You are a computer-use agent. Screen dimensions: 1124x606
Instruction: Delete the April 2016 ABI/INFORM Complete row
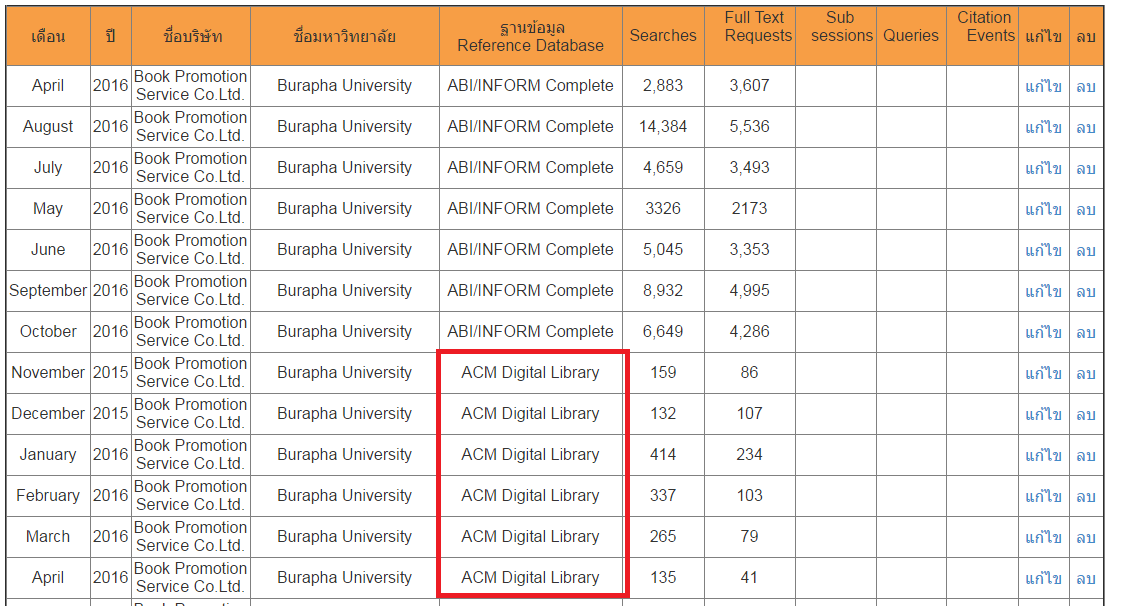1086,87
